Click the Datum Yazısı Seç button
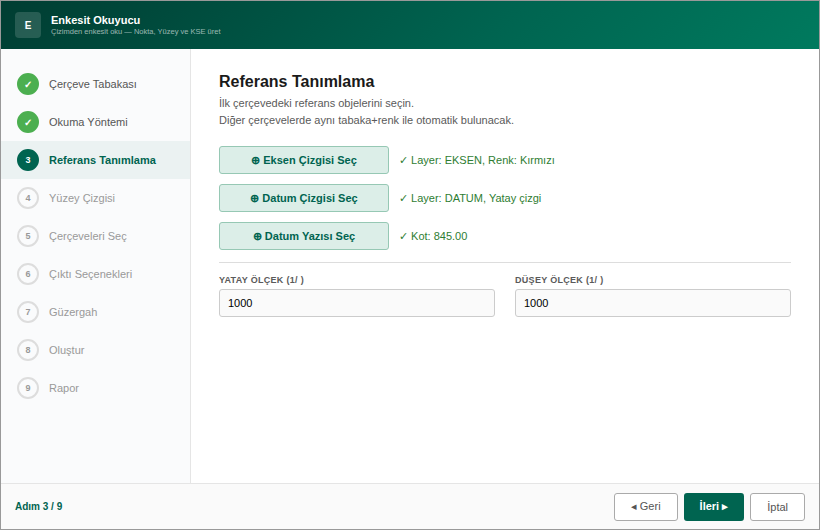Image resolution: width=820 pixels, height=530 pixels. tap(304, 236)
